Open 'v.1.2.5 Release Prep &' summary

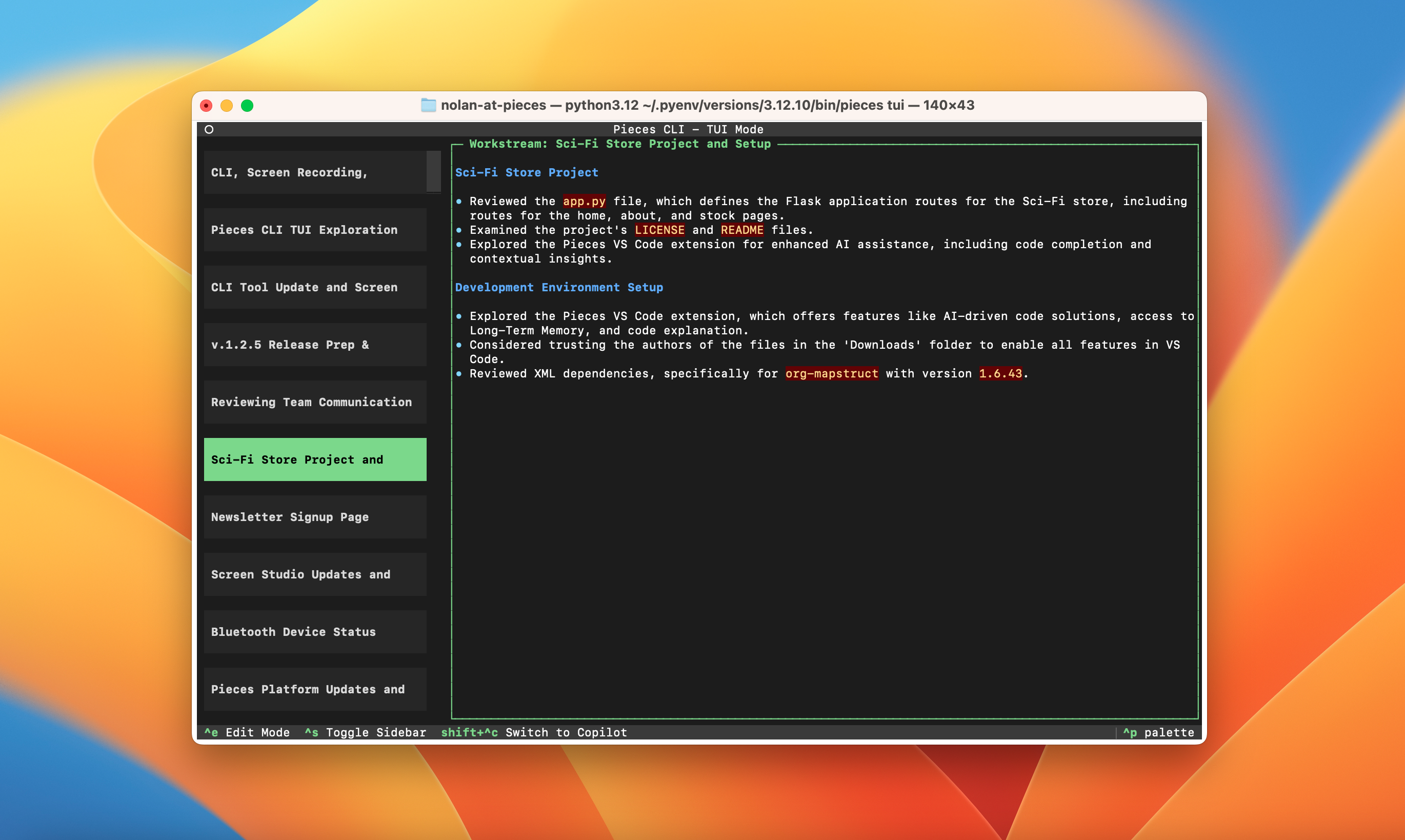(x=315, y=345)
